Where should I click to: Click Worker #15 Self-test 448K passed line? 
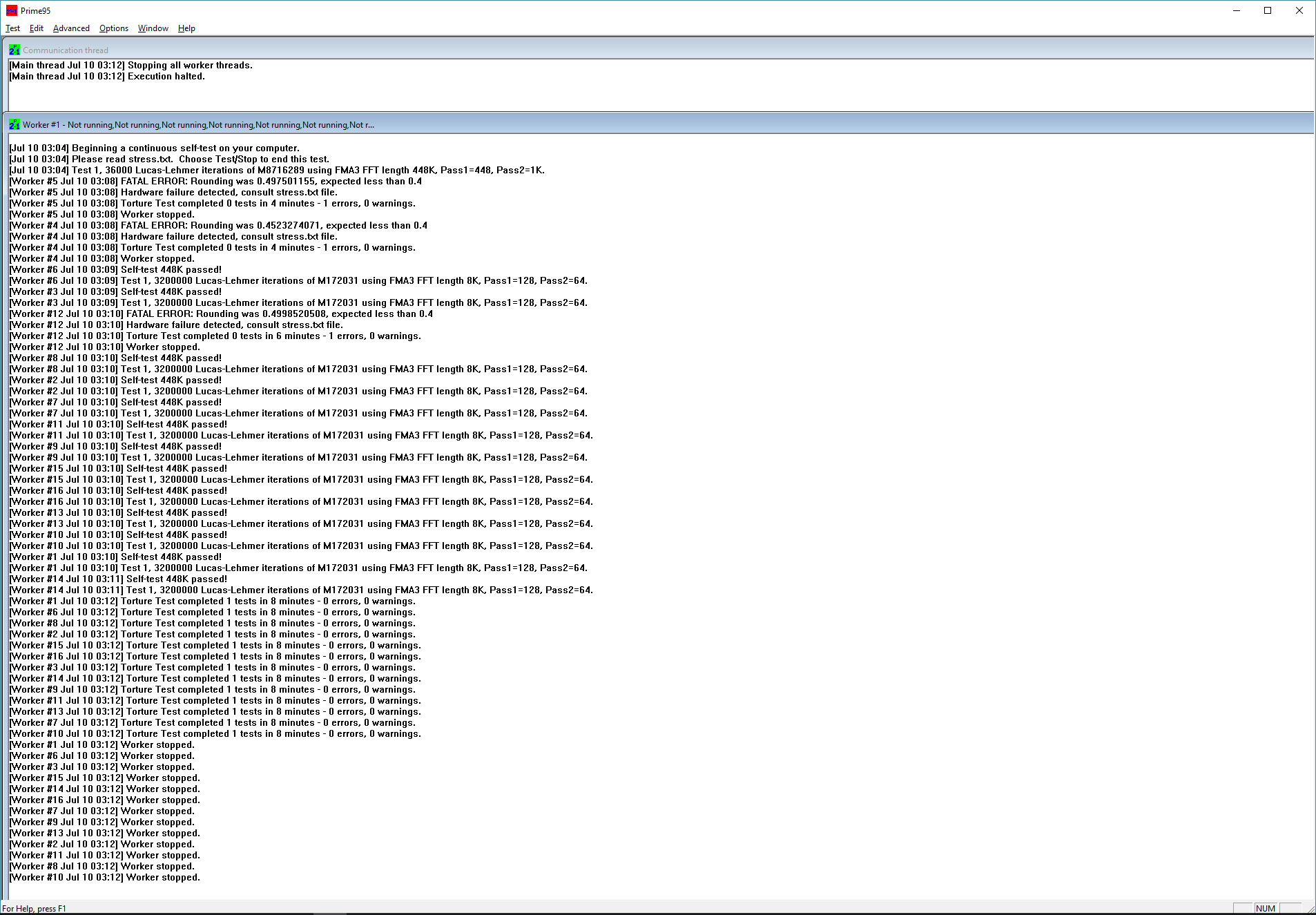(x=118, y=468)
